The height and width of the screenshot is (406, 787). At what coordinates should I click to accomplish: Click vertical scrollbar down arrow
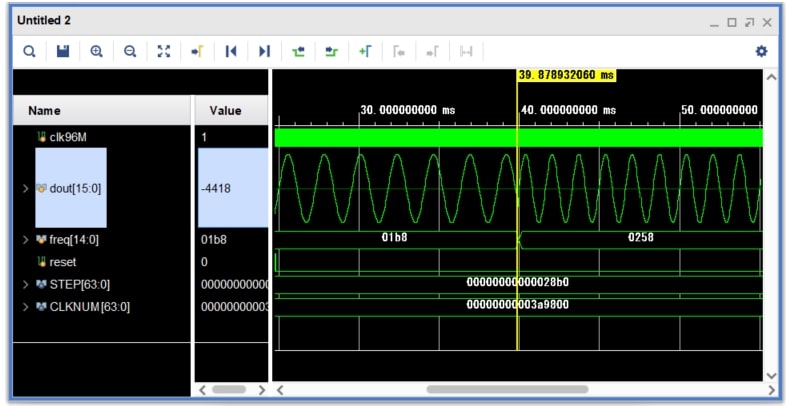click(x=771, y=375)
